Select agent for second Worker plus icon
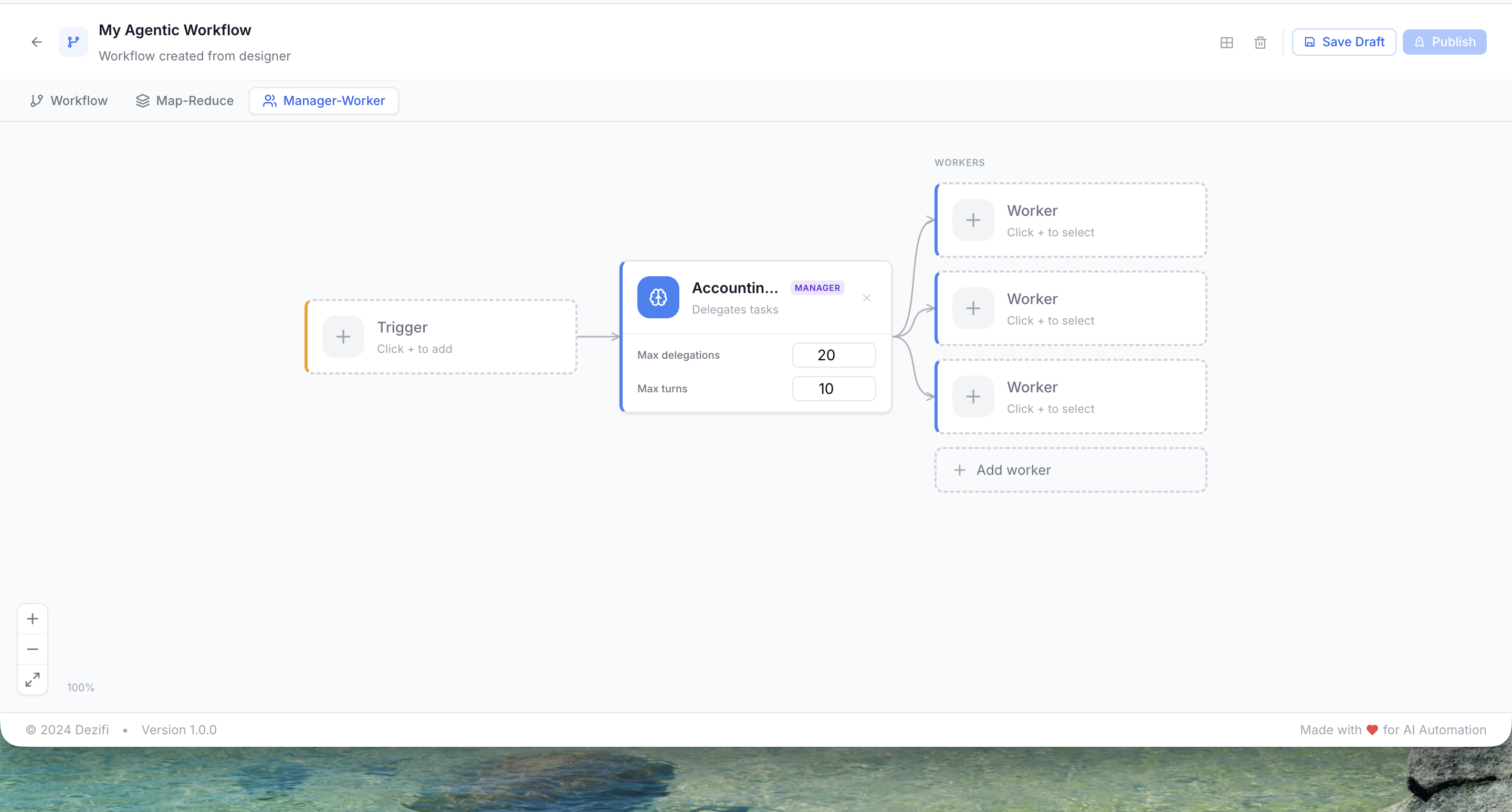 (x=973, y=309)
